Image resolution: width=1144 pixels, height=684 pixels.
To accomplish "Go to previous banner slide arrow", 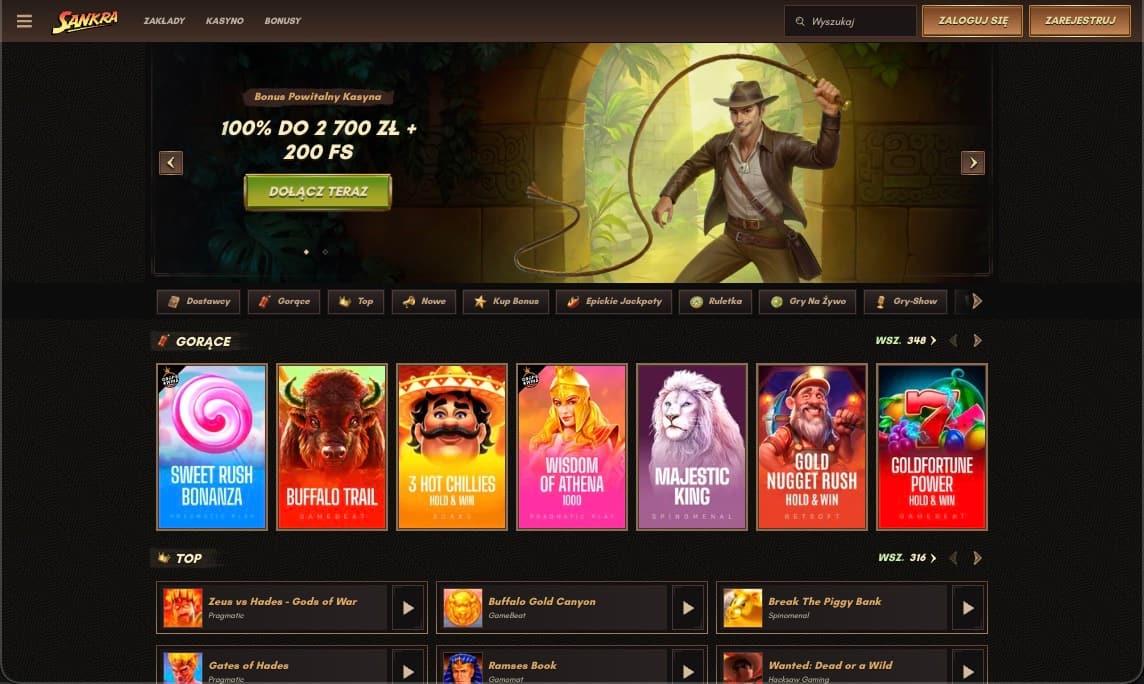I will (171, 163).
